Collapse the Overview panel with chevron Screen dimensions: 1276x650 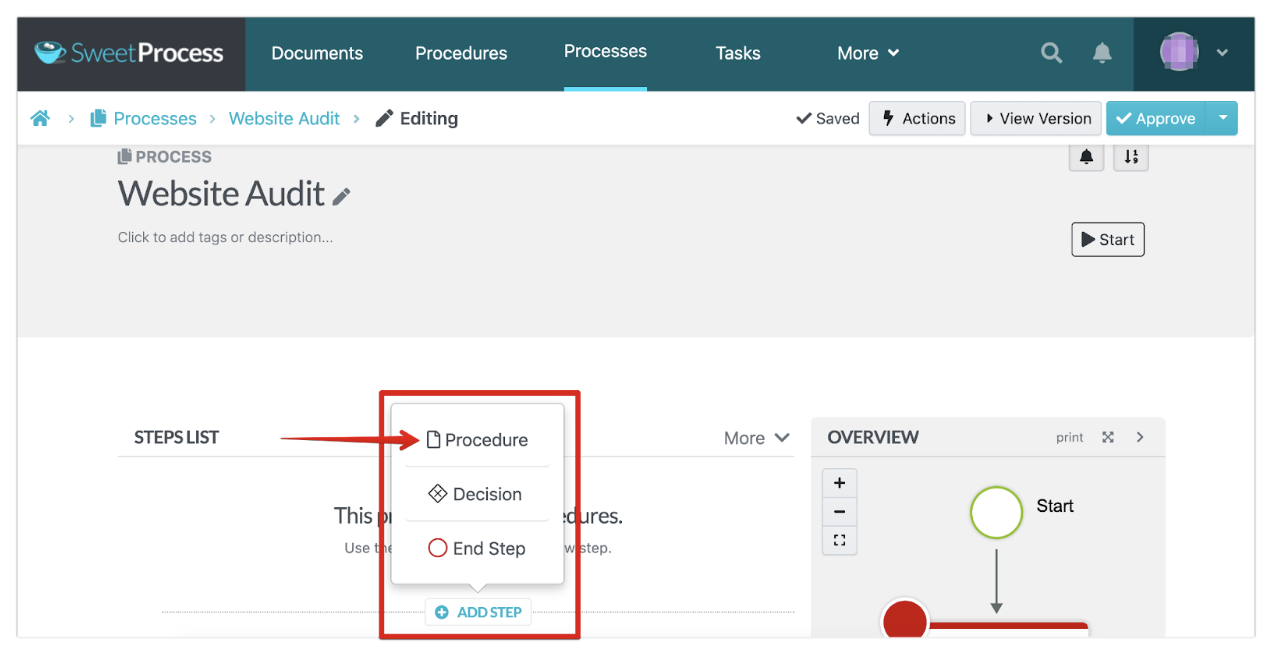(x=1140, y=437)
